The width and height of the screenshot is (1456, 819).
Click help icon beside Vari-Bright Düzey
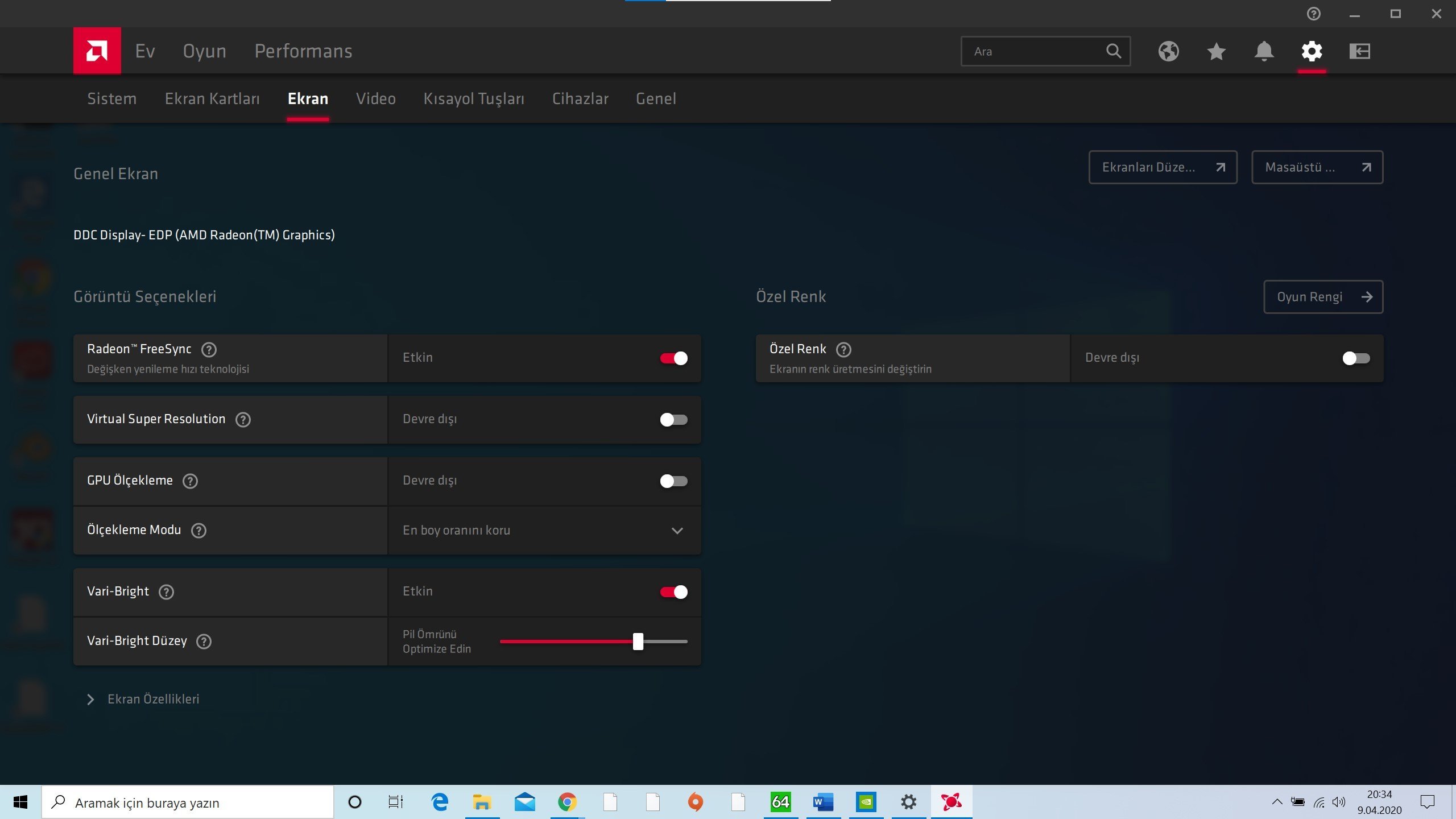[204, 641]
